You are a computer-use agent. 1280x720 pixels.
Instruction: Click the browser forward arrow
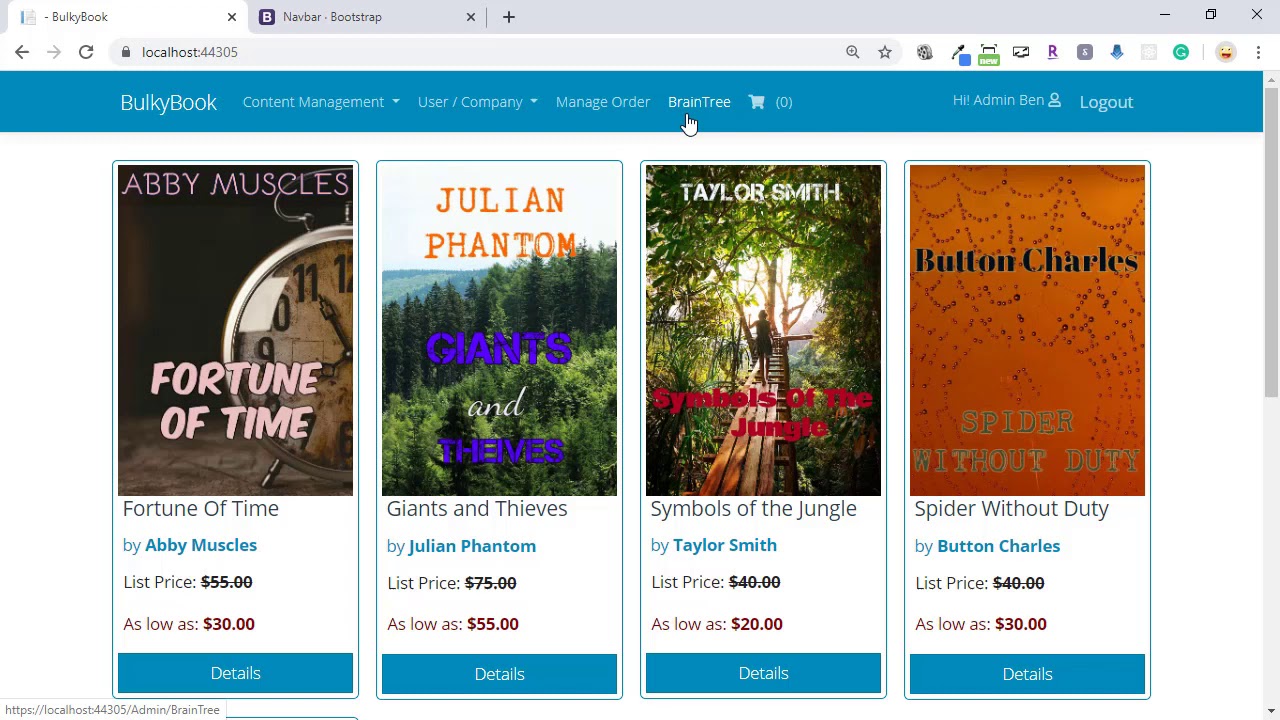tap(54, 52)
